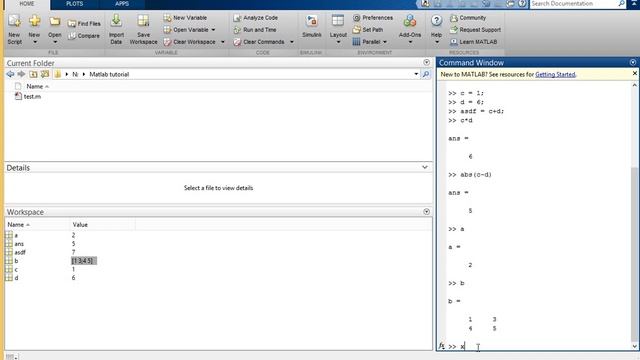
Task: Close the New to MATLAB banner
Action: pos(635,73)
